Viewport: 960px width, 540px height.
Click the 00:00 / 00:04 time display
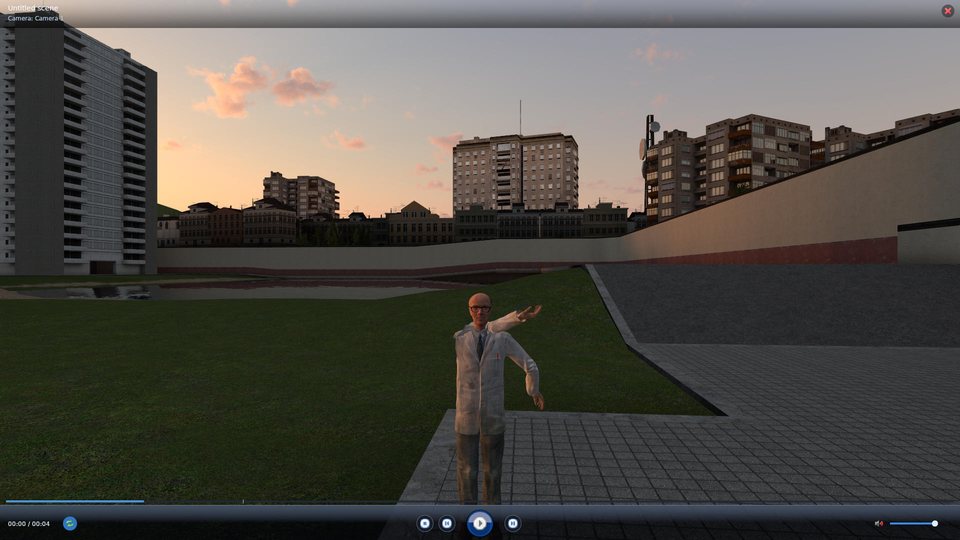point(29,524)
